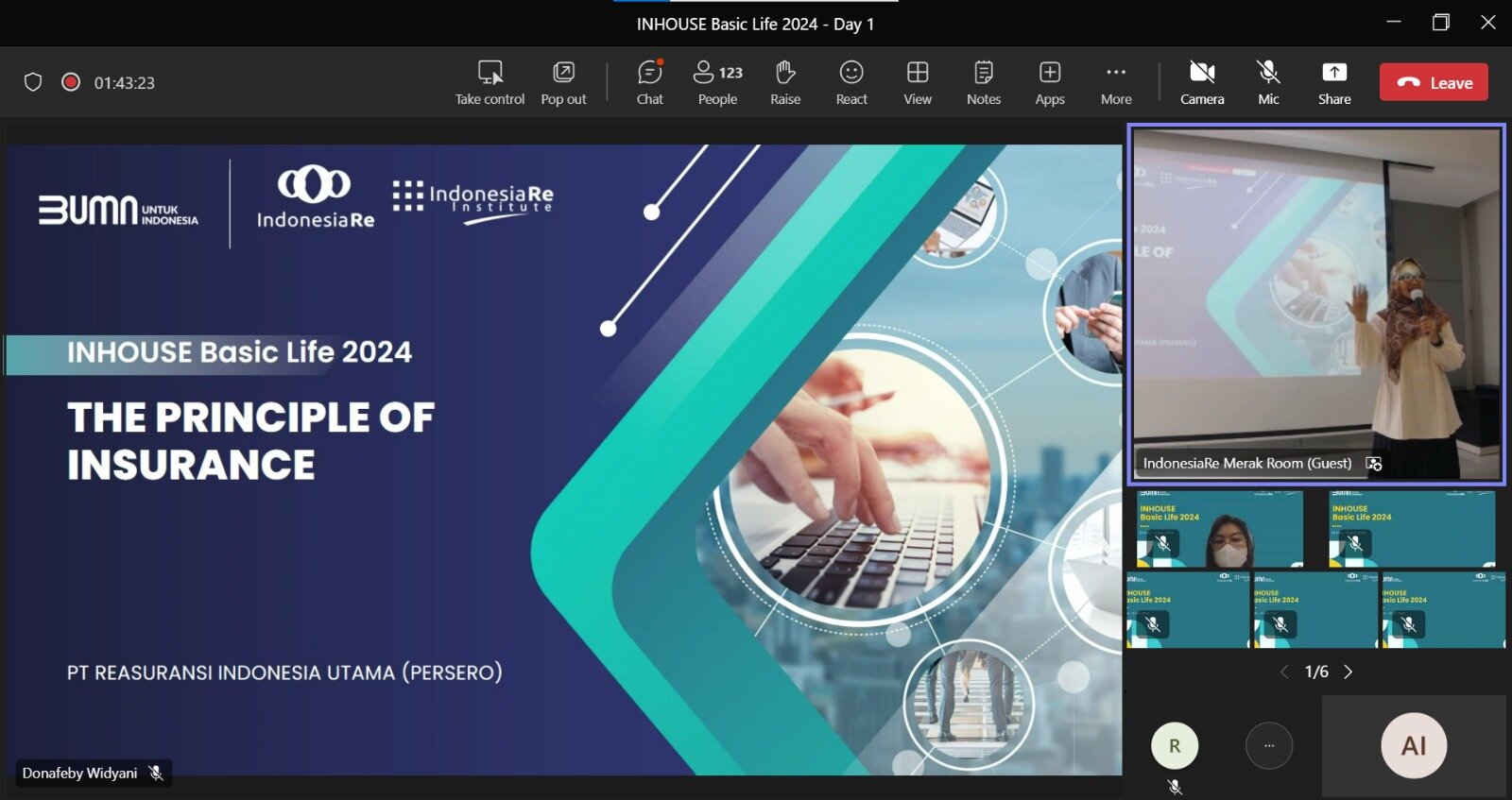This screenshot has width=1512, height=800.
Task: Expand the More actions menu
Action: click(1116, 82)
